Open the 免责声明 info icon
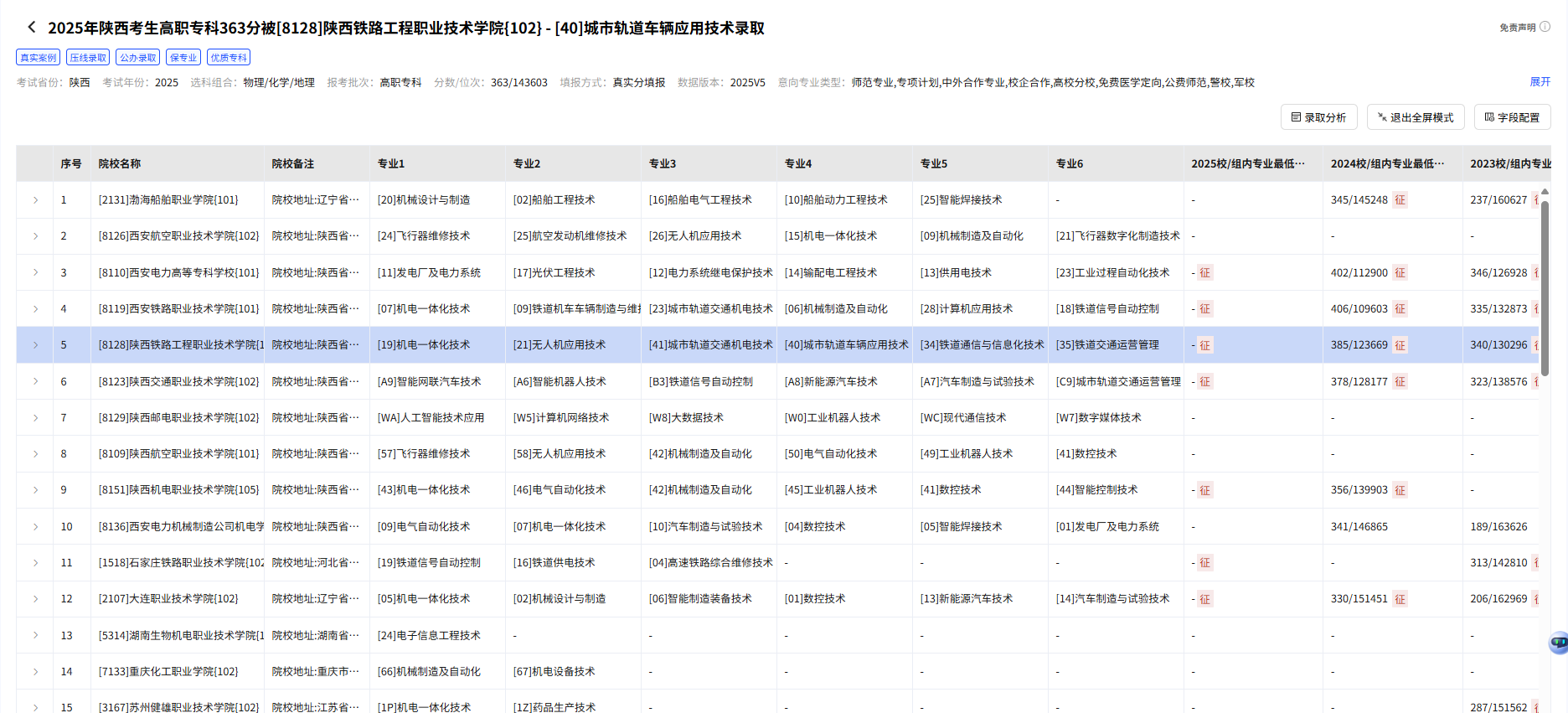Image resolution: width=1568 pixels, height=713 pixels. click(x=1545, y=27)
